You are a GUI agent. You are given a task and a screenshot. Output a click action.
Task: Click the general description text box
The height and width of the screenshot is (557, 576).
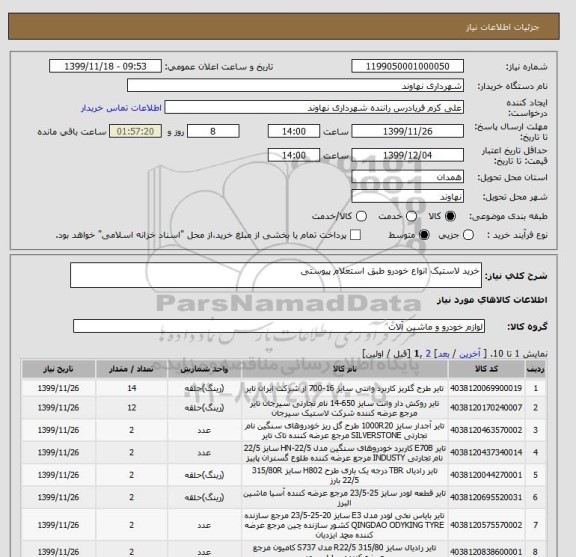[276, 275]
